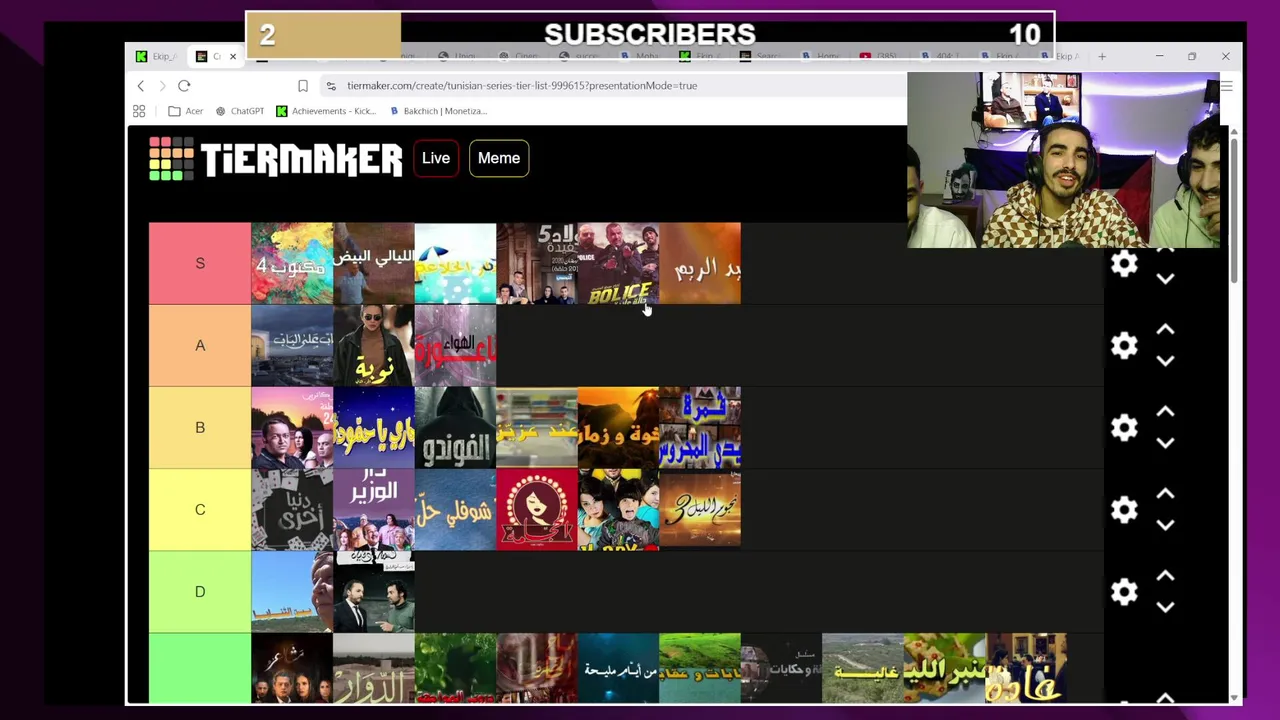The height and width of the screenshot is (720, 1280).
Task: Open settings gear for tier D
Action: coord(1124,592)
